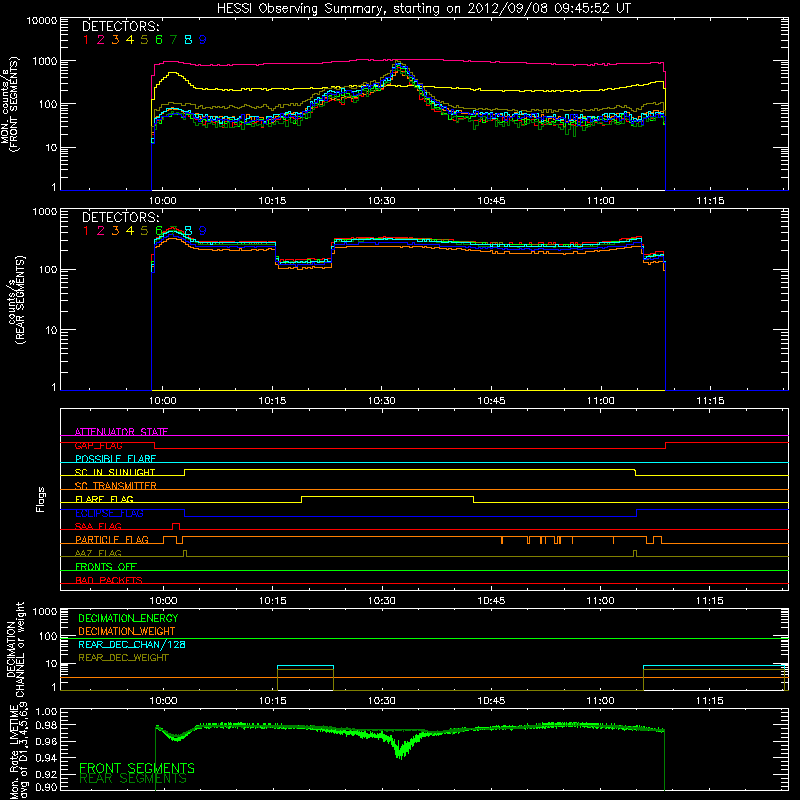The width and height of the screenshot is (800, 800).
Task: Click the 10000 tick label on front segments axis
Action: click(x=41, y=21)
